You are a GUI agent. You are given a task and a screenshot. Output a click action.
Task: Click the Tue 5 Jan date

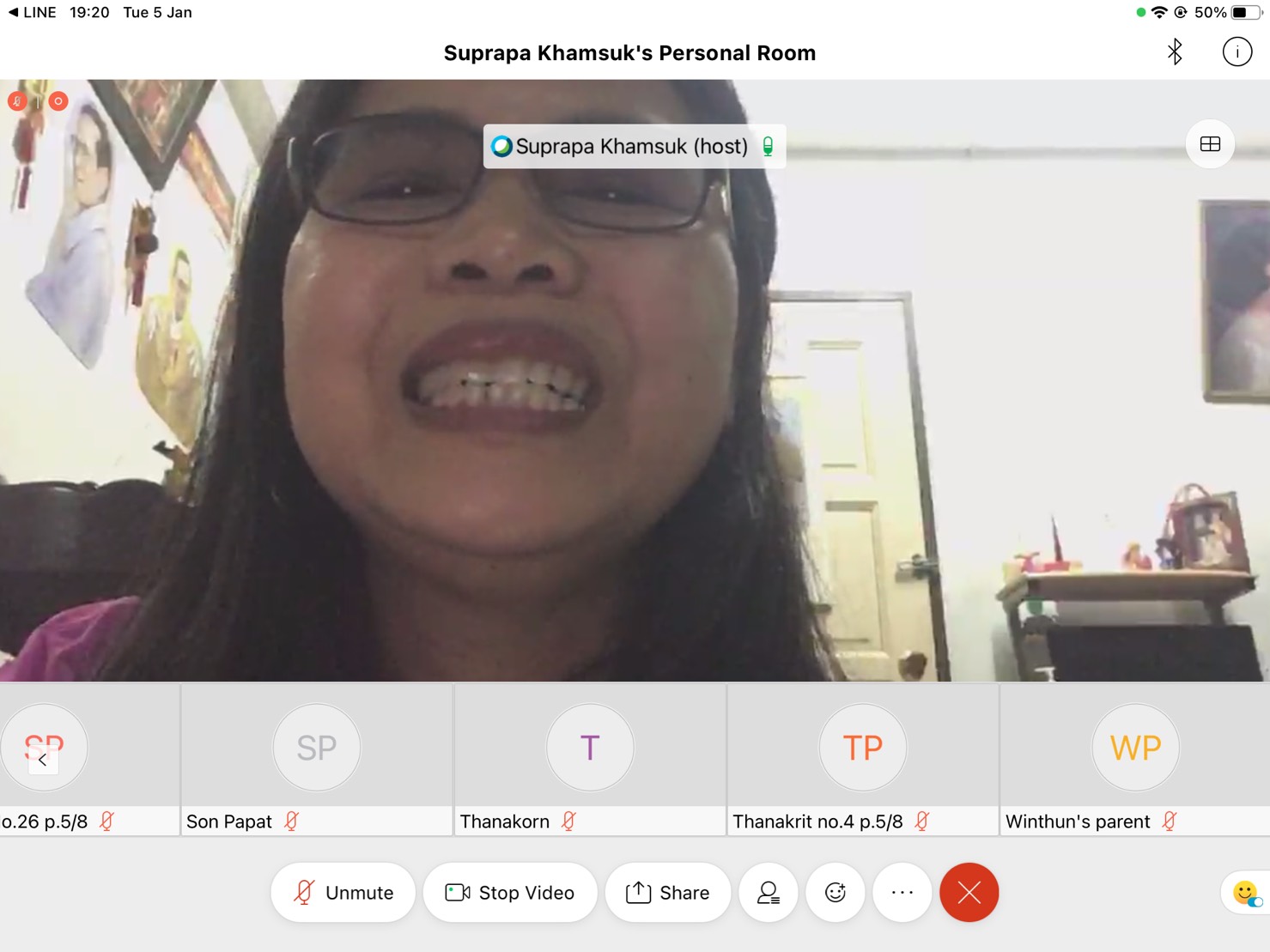point(157,12)
